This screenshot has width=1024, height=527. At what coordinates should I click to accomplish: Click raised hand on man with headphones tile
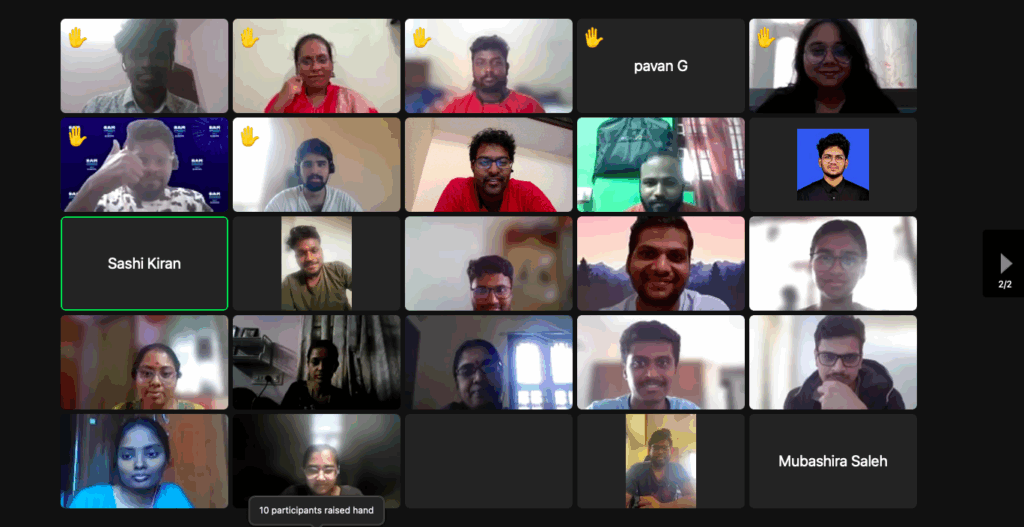pos(249,136)
